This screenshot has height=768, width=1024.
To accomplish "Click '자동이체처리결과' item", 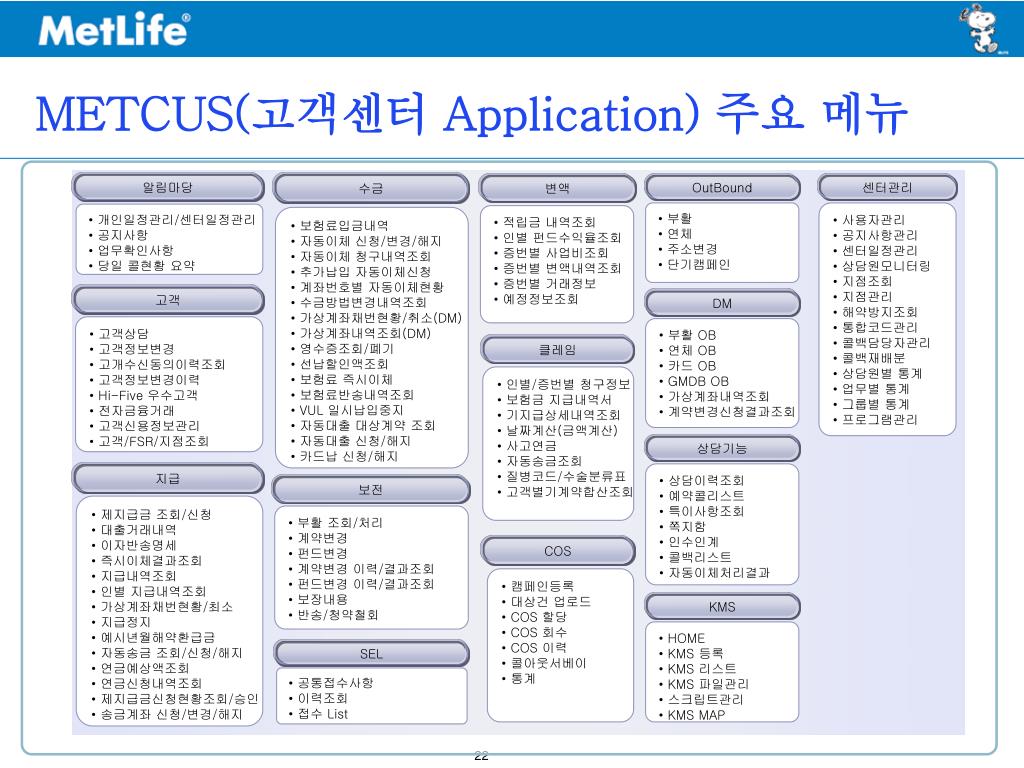I will [719, 573].
